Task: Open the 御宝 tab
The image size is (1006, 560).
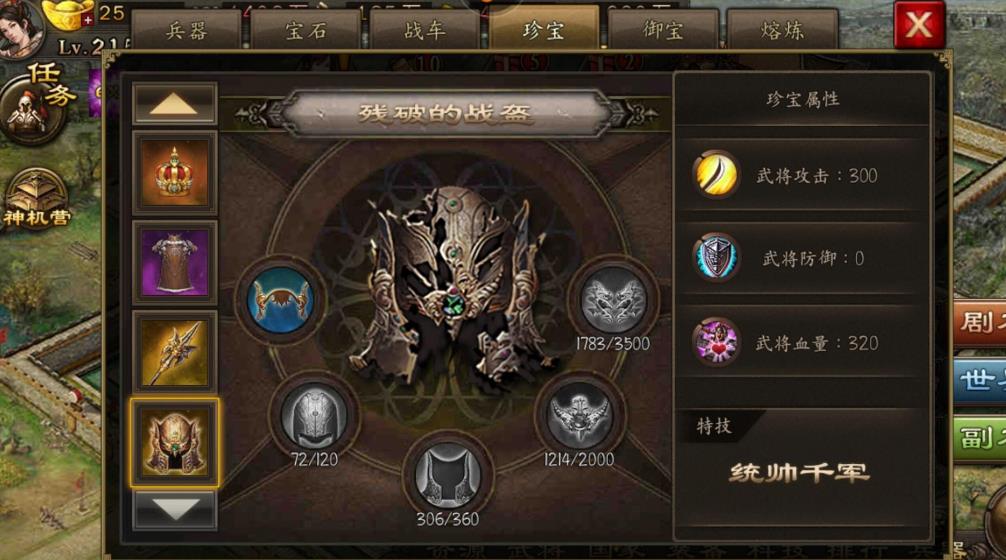Action: (x=663, y=30)
